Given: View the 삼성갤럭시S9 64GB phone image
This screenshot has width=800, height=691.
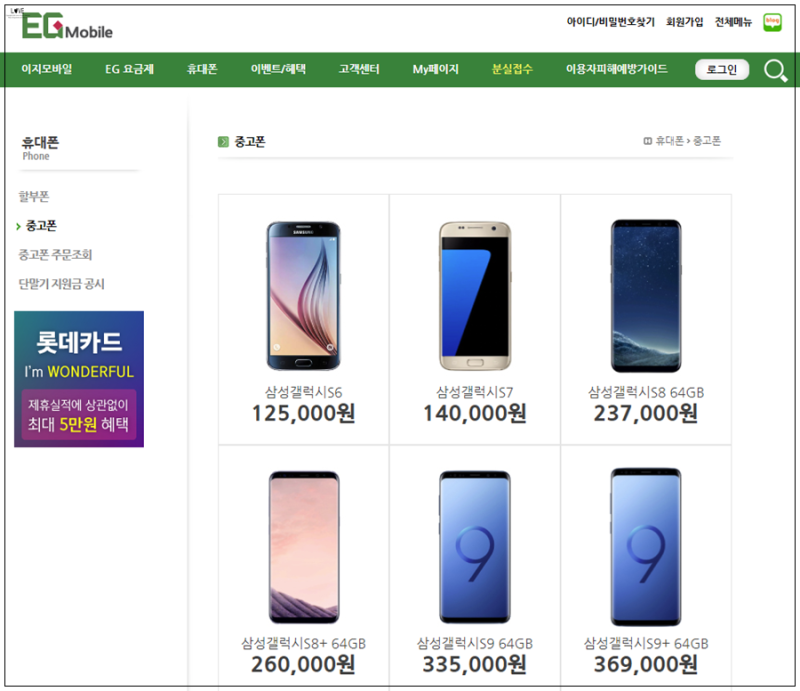Looking at the screenshot, I should pyautogui.click(x=475, y=547).
